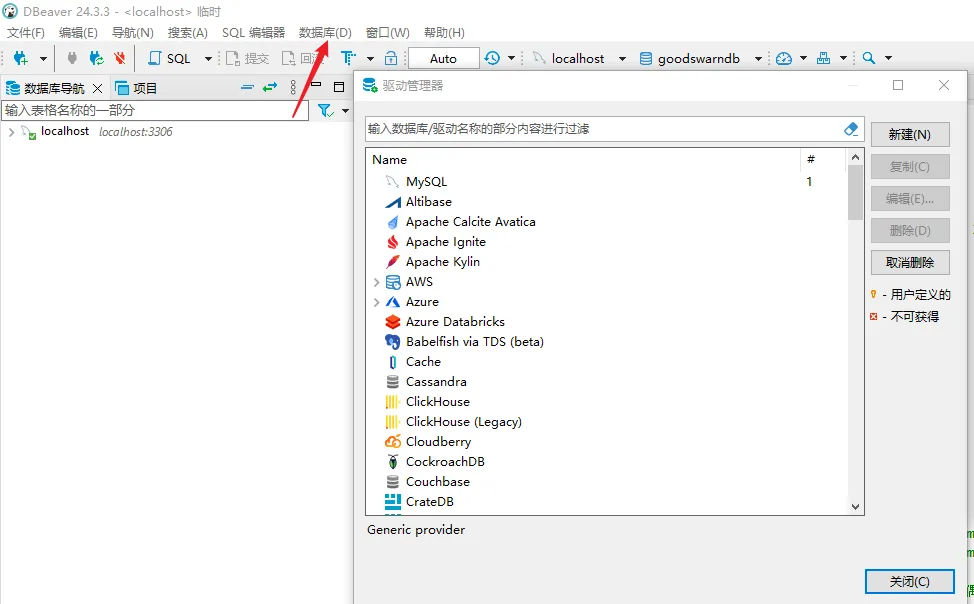Screen dimensions: 974x604
Task: Open the 导航(N) menu
Action: [x=132, y=32]
